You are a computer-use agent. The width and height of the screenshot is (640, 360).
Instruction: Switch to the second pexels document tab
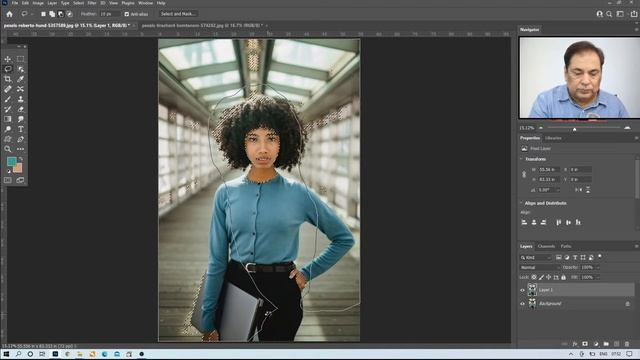click(202, 25)
